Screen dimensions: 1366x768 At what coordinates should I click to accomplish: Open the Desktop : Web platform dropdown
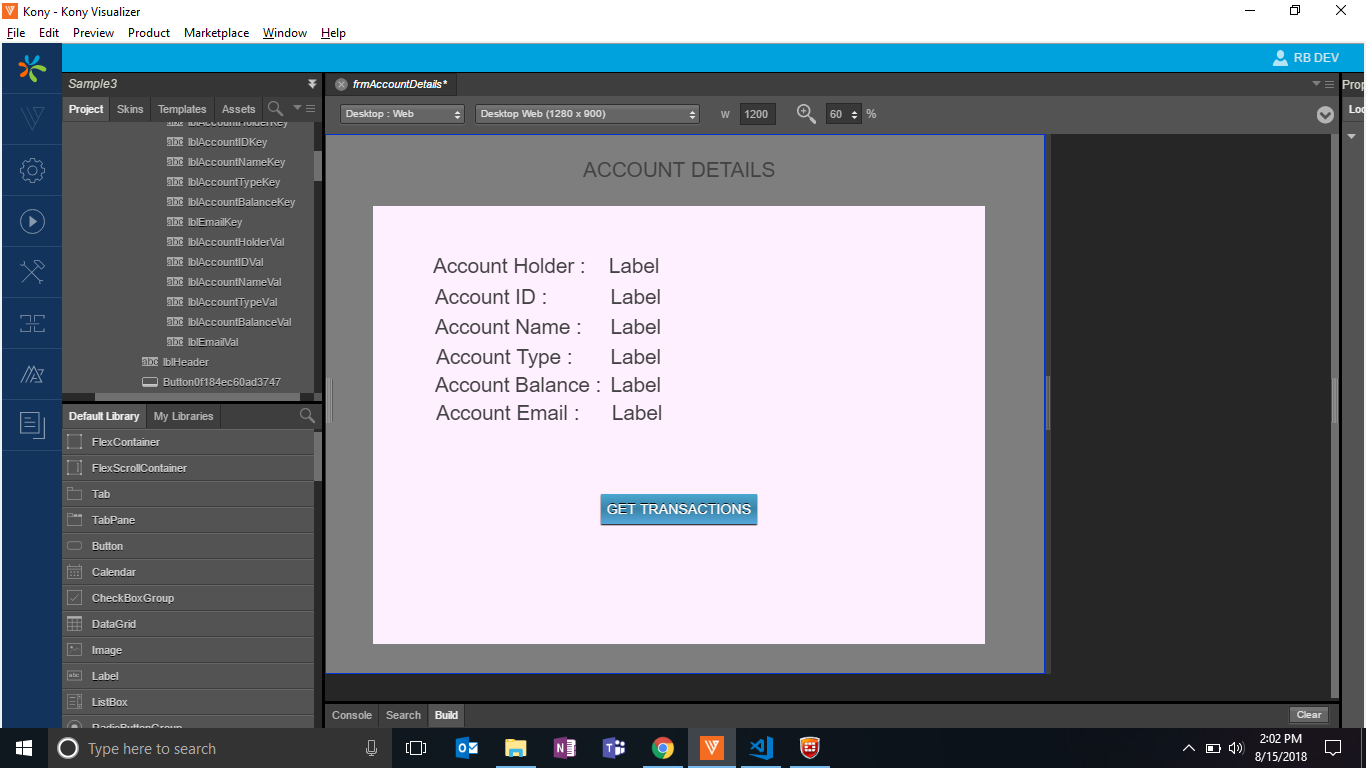coord(402,114)
